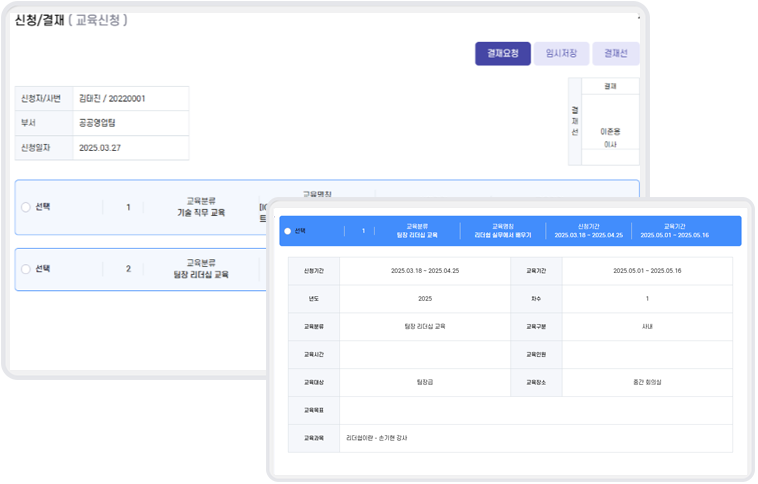Click the empty 교육목표 value field
The width and height of the screenshot is (758, 484).
click(x=536, y=410)
